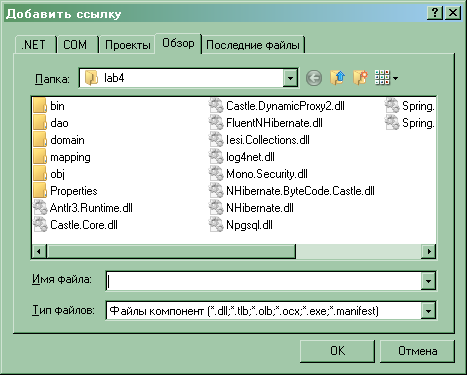
Task: Click the Npgsql.dll file icon
Action: coord(216,225)
